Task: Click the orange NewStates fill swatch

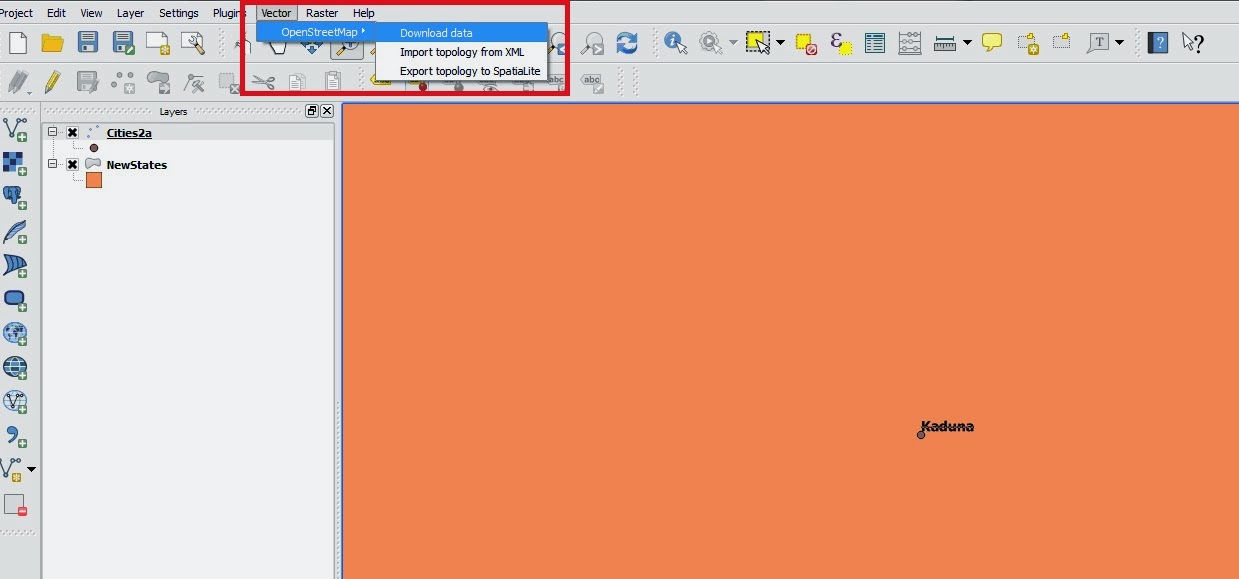Action: [x=94, y=180]
